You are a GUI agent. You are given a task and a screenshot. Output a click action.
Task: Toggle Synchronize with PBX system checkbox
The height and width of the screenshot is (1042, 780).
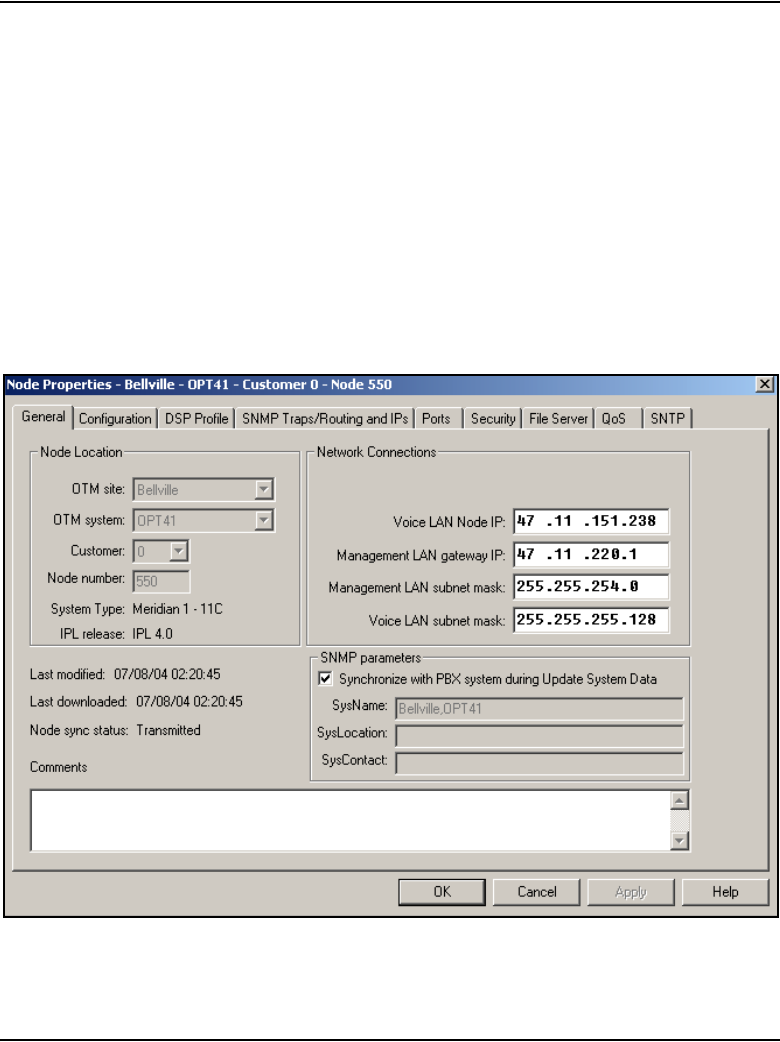coord(326,678)
